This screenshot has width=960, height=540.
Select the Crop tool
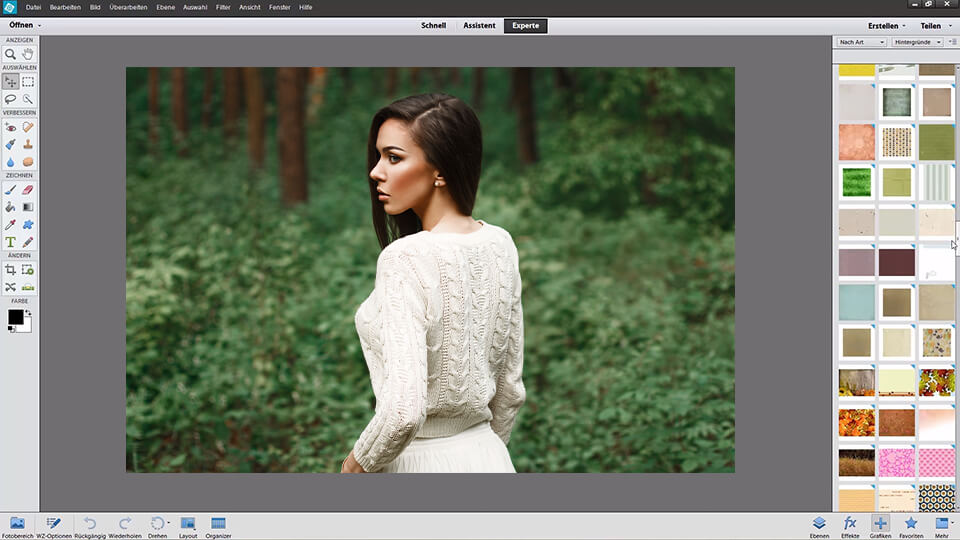point(10,269)
